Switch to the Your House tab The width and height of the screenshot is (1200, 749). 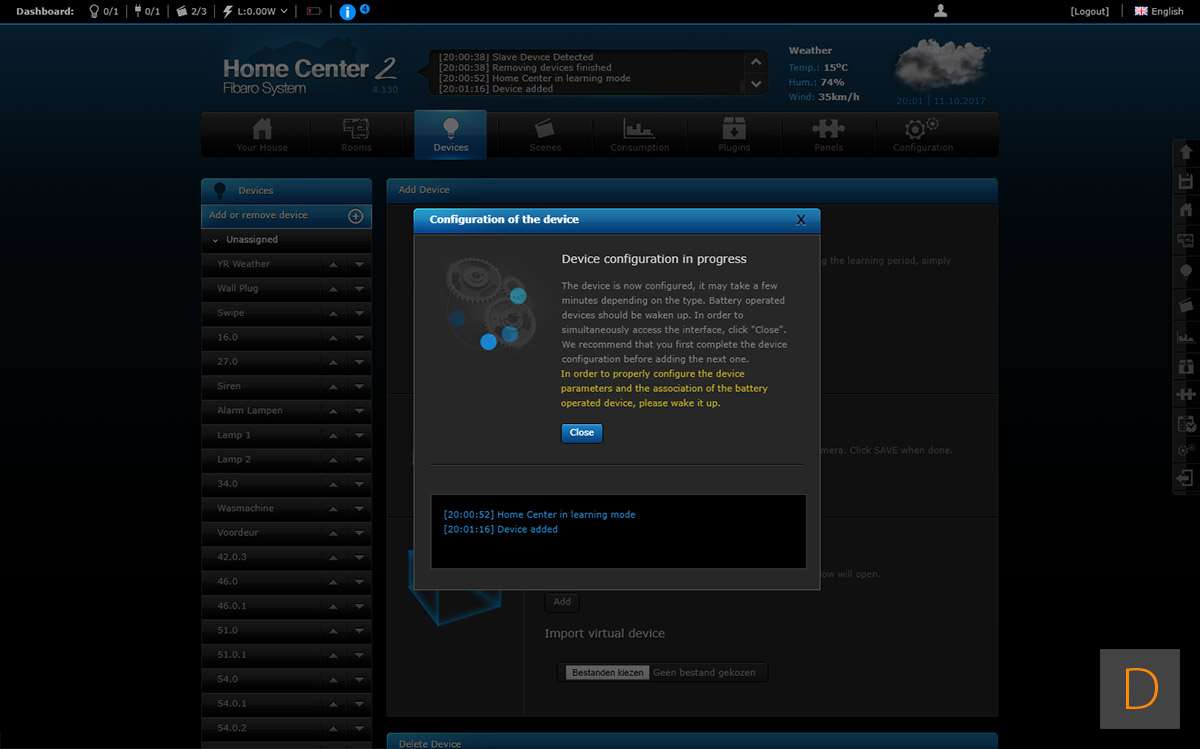(x=262, y=135)
